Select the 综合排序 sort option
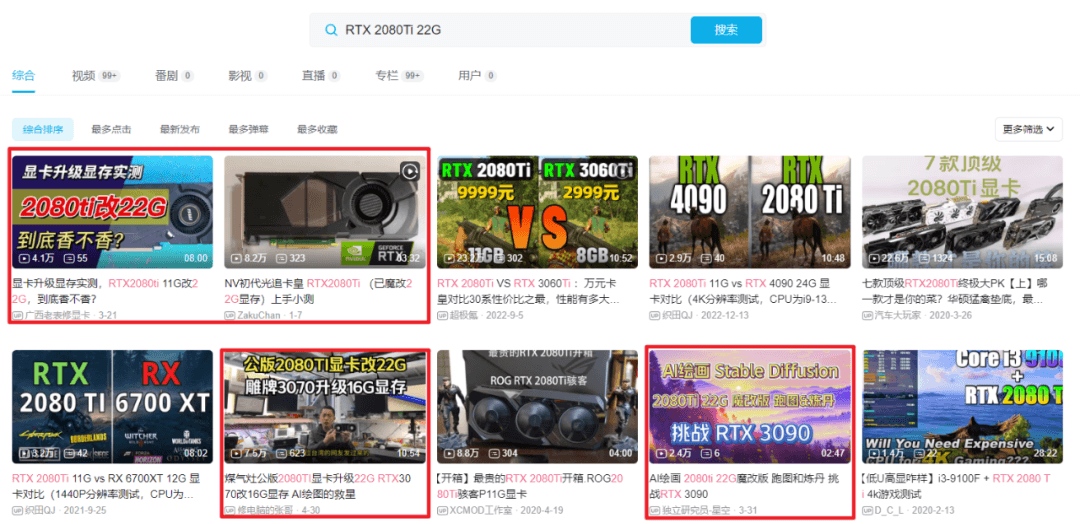 (x=43, y=129)
